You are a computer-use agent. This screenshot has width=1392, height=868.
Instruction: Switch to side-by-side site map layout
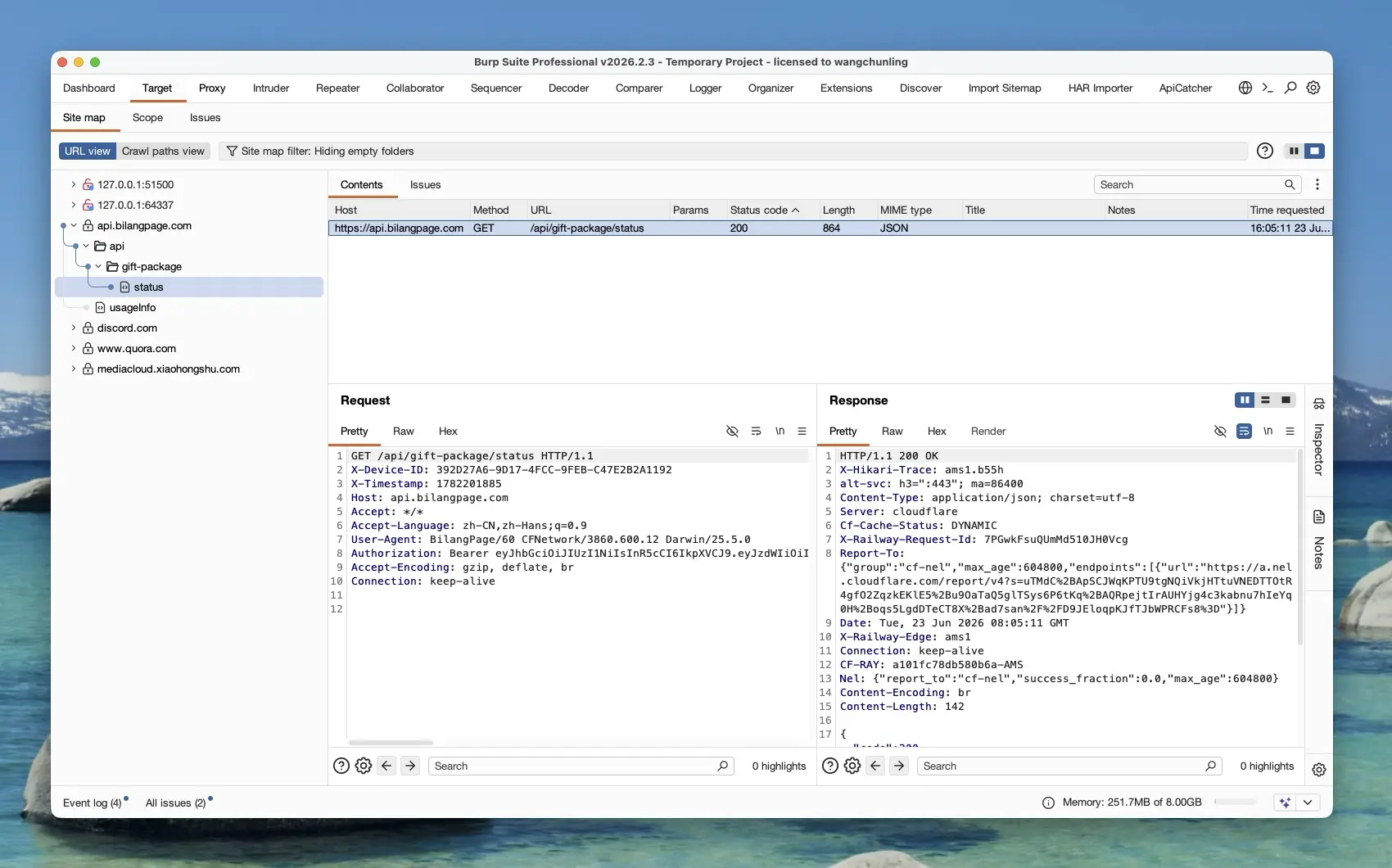(x=1294, y=151)
